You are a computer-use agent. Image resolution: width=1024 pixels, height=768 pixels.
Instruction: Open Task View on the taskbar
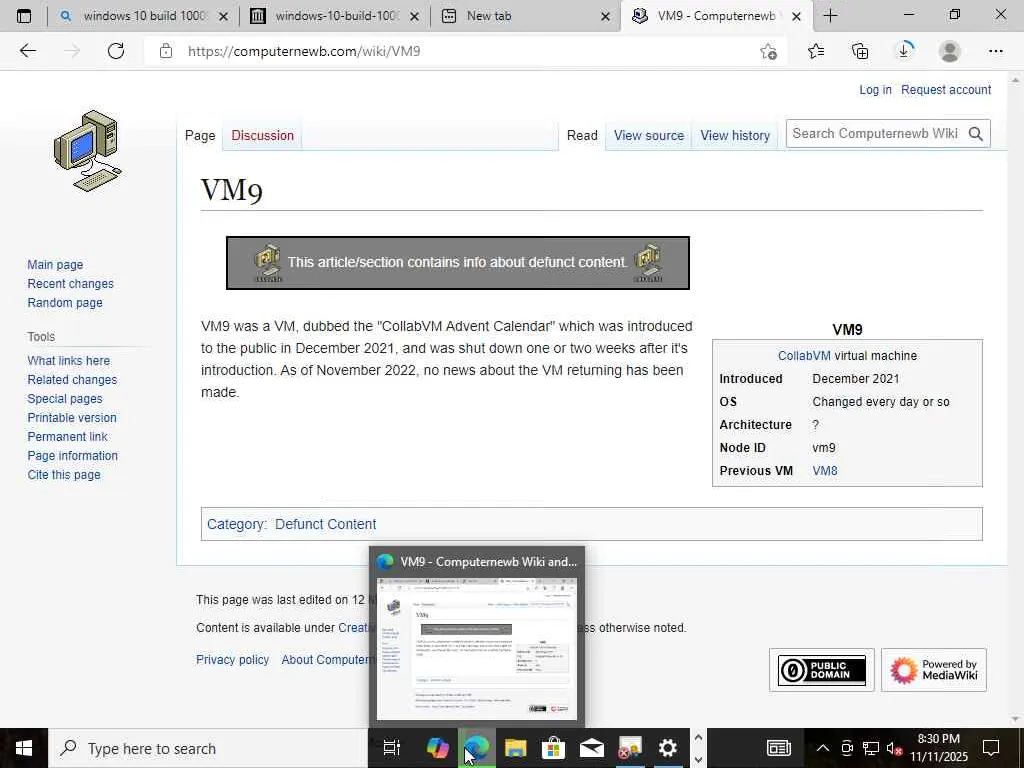coord(391,748)
